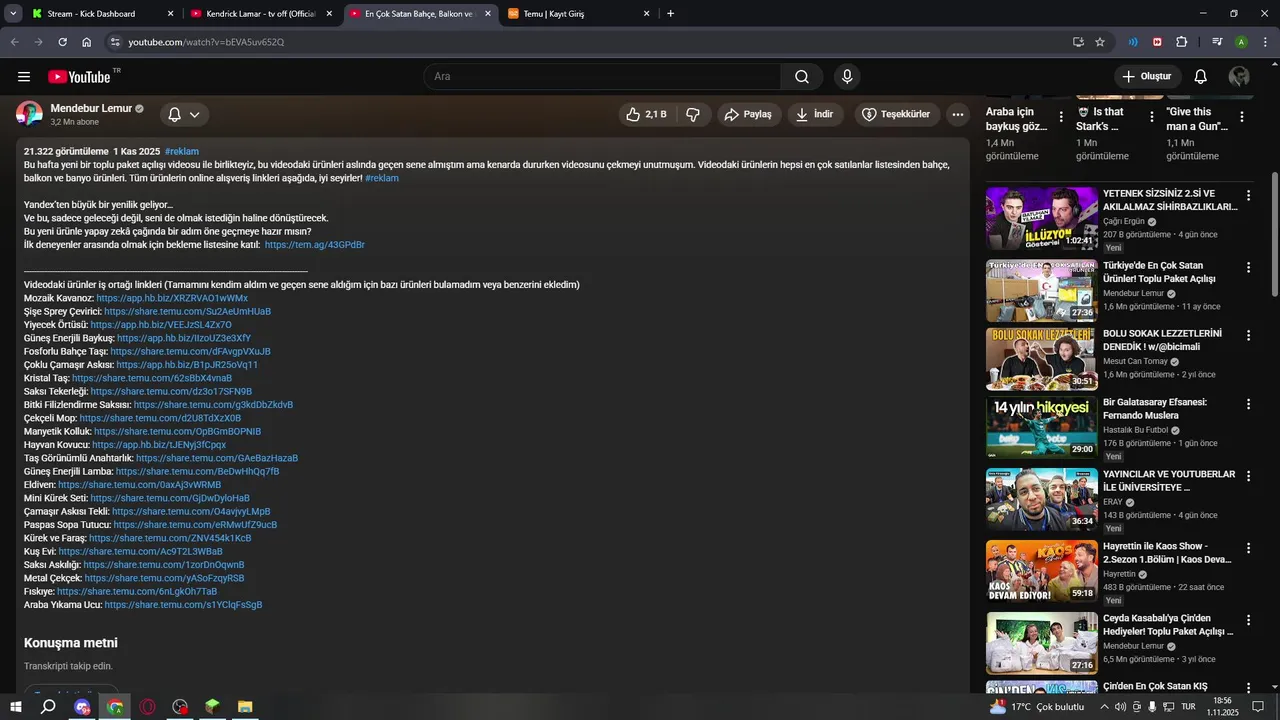The height and width of the screenshot is (720, 1280).
Task: Click the Paylaş share button
Action: click(748, 115)
